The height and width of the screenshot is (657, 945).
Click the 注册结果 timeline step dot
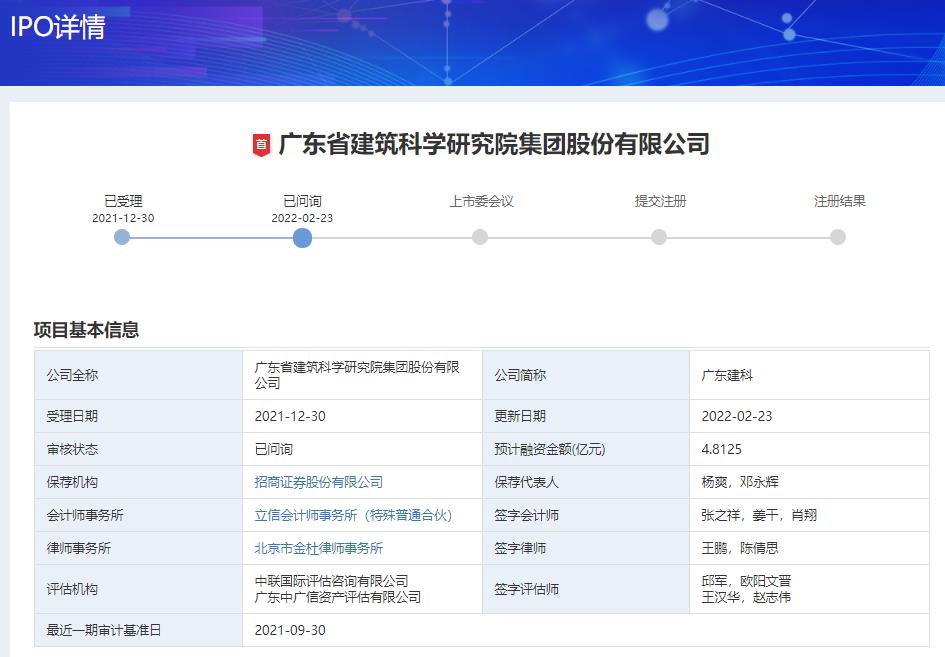click(x=838, y=237)
